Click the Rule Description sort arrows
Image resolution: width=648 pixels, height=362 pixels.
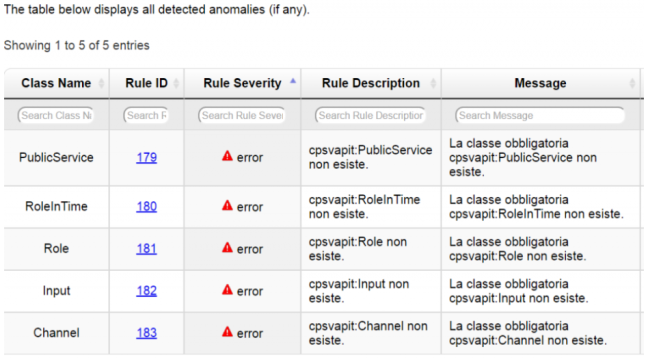tap(433, 83)
